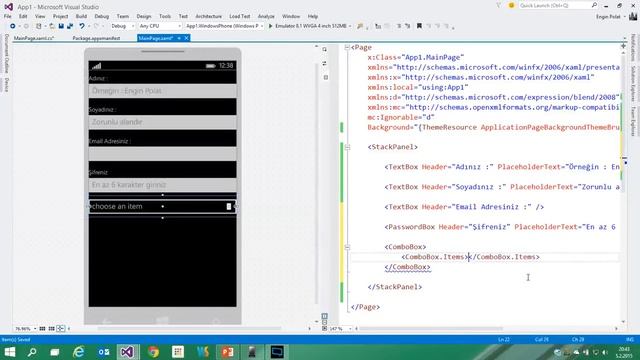Open the Analyze menu
This screenshot has height=360, width=640.
tap(266, 16)
